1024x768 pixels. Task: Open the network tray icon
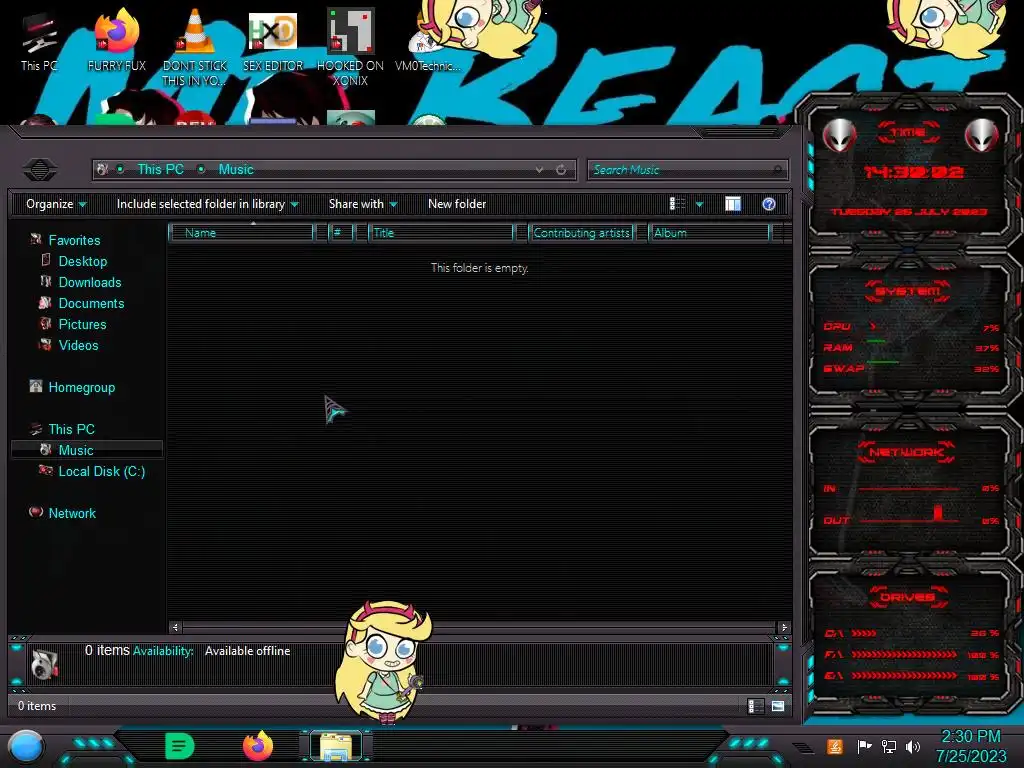[888, 746]
